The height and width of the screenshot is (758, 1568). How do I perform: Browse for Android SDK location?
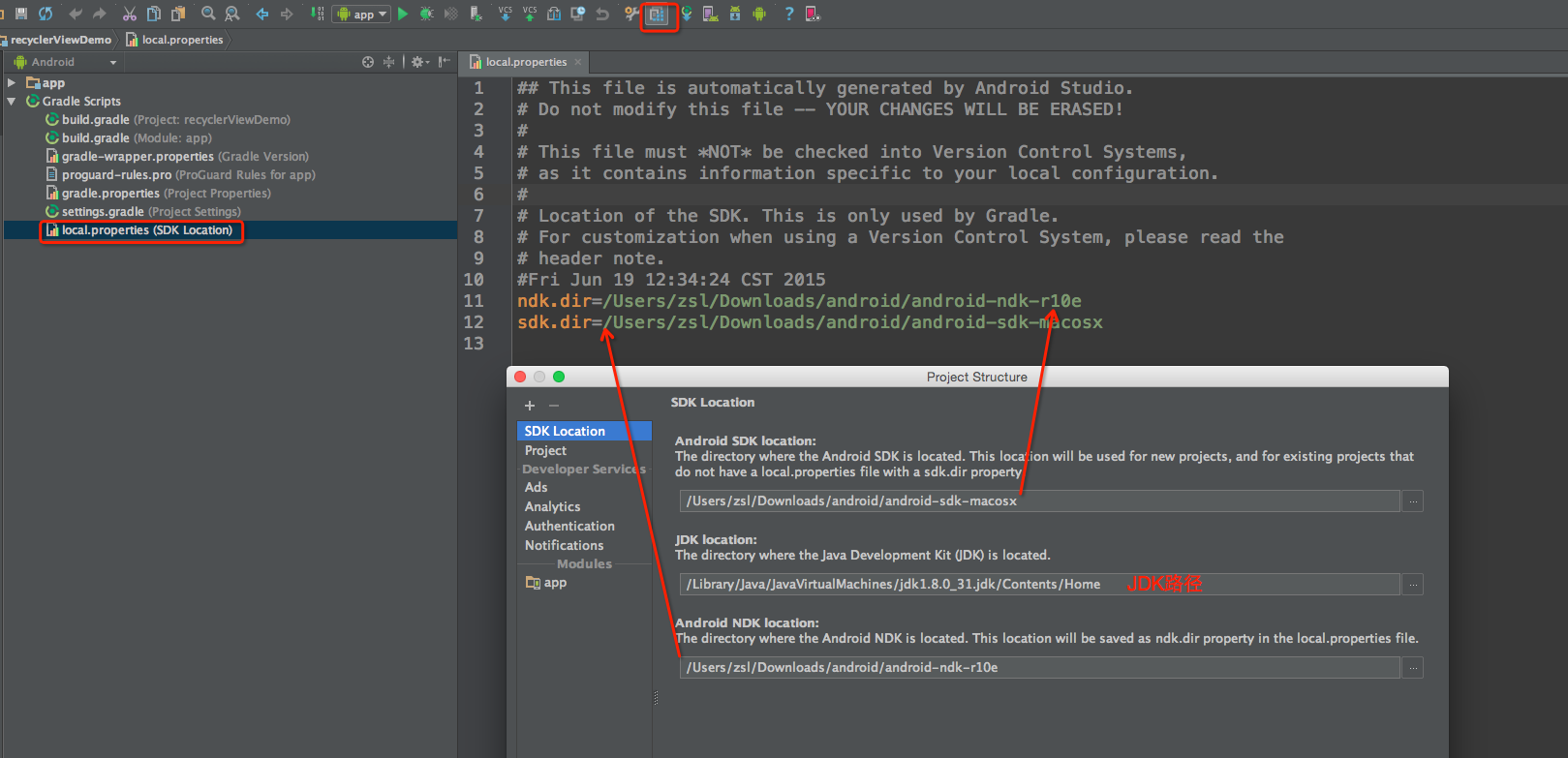click(x=1413, y=501)
